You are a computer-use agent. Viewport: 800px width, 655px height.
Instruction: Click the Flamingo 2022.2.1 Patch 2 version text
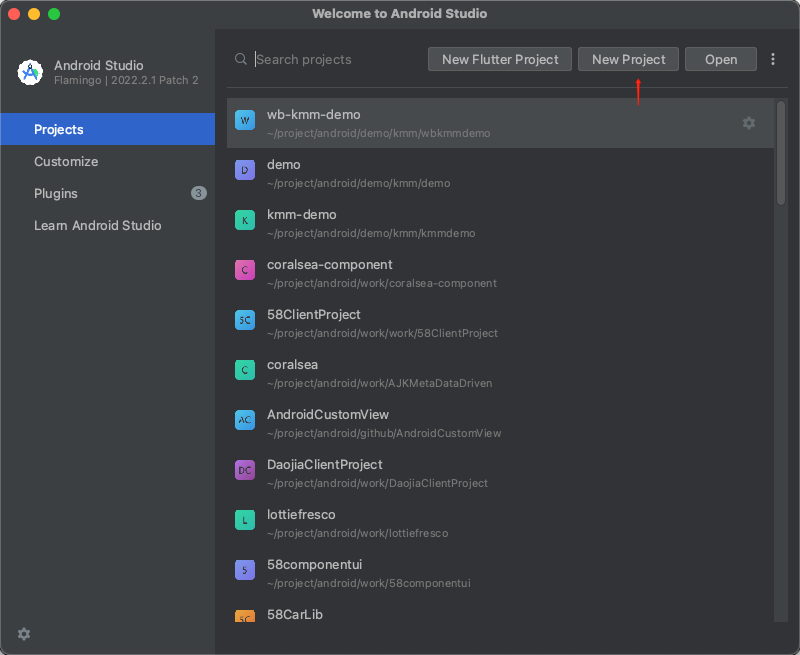[x=126, y=80]
